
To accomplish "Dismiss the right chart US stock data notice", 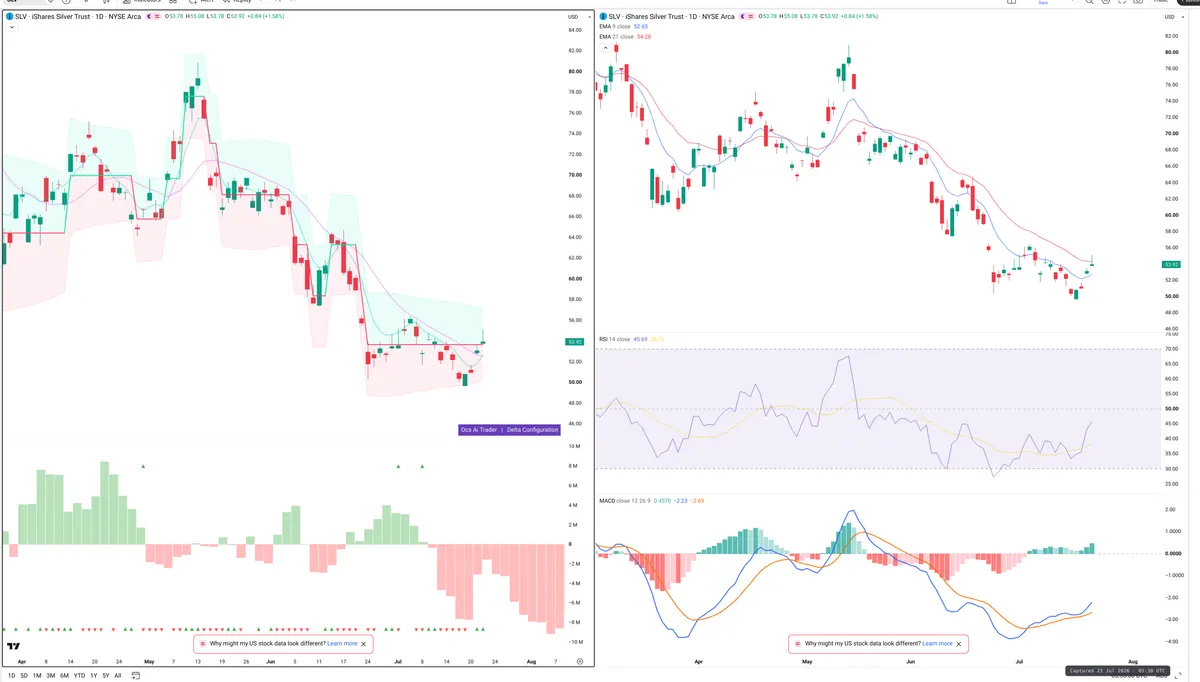I will point(960,644).
